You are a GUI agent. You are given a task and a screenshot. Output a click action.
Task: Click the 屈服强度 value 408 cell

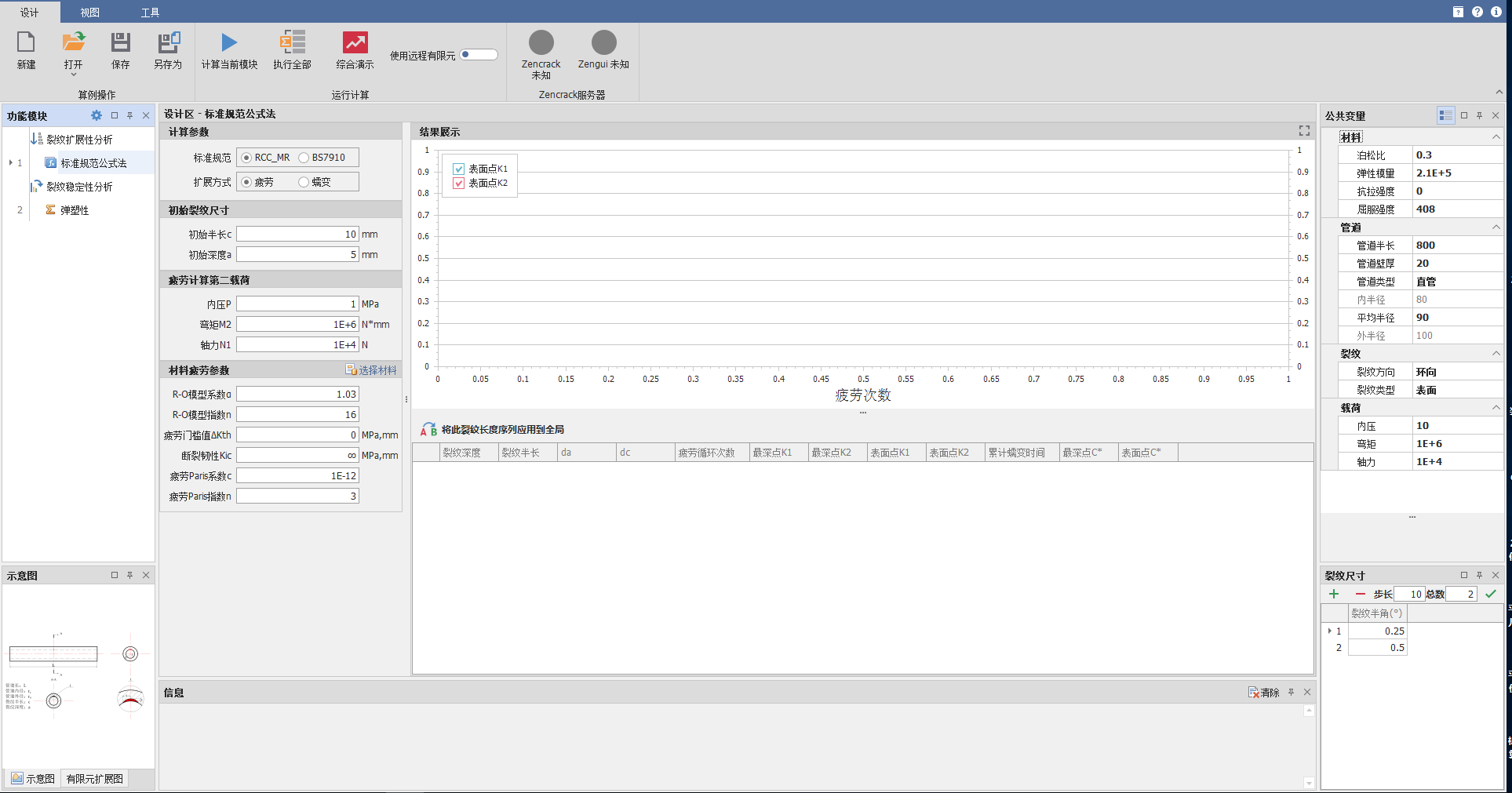point(1459,209)
